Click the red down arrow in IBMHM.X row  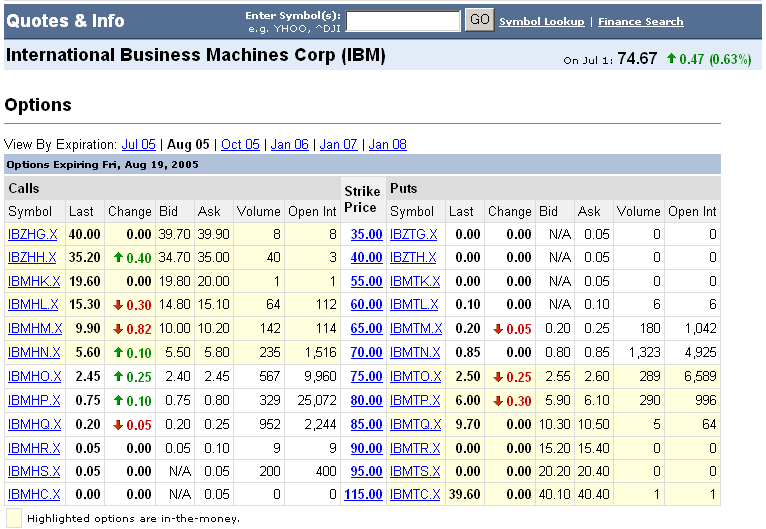coord(118,329)
